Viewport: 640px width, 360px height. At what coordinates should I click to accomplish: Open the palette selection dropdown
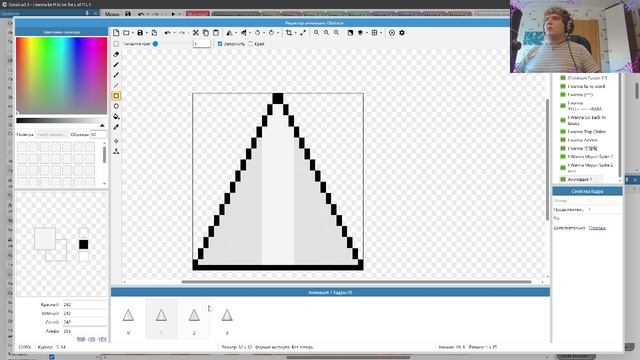51,134
